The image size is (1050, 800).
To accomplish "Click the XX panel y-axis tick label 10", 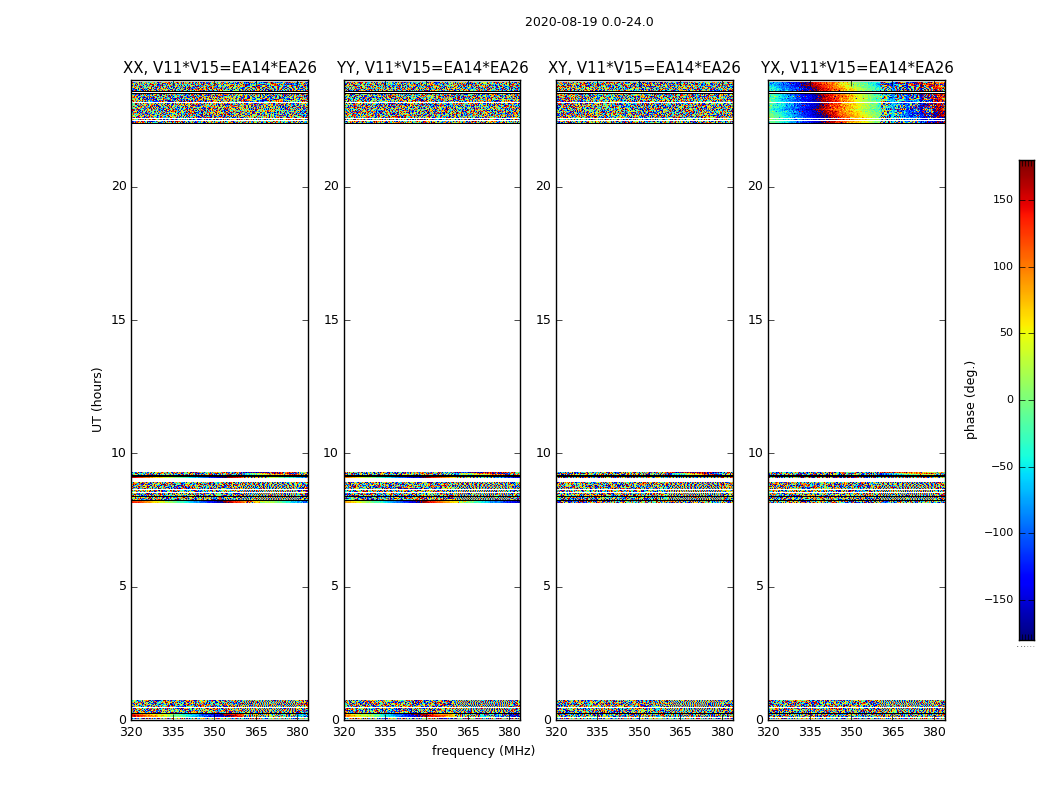I will [119, 453].
